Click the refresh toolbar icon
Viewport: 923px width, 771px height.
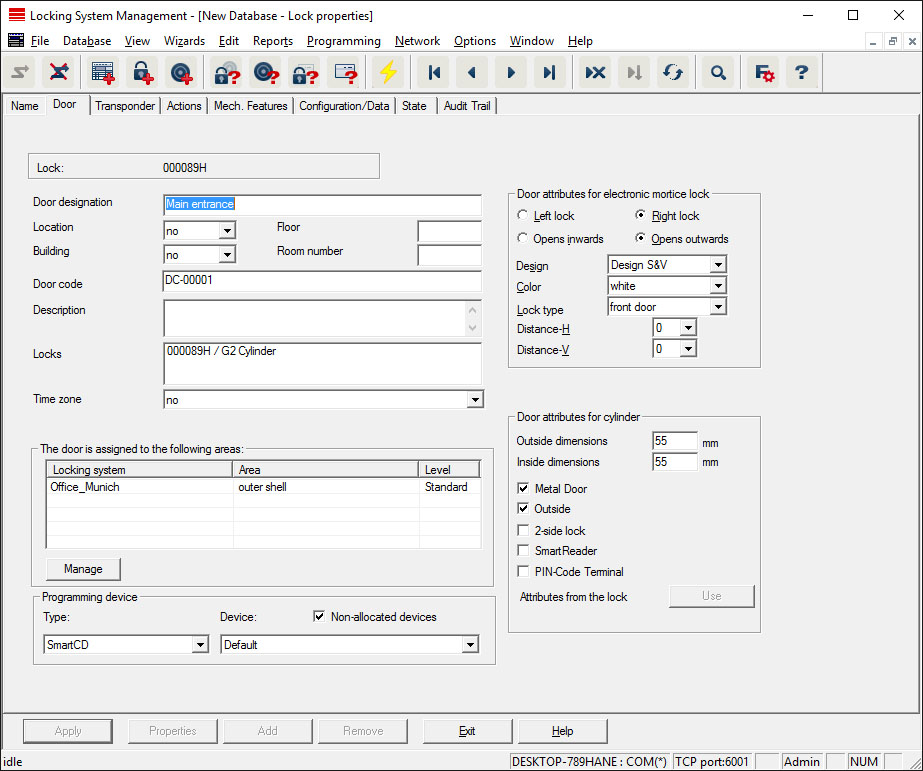pos(673,72)
